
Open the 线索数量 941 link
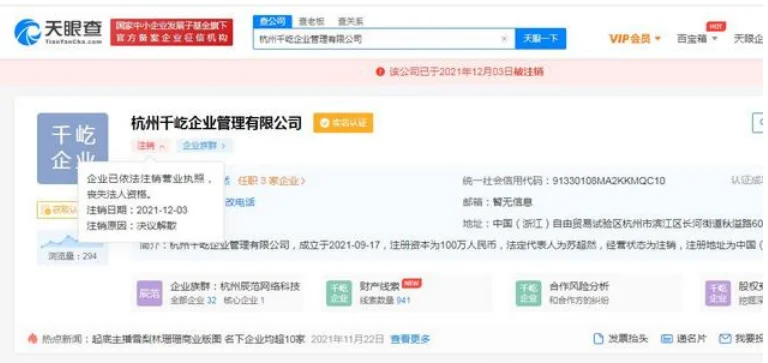pyautogui.click(x=385, y=300)
